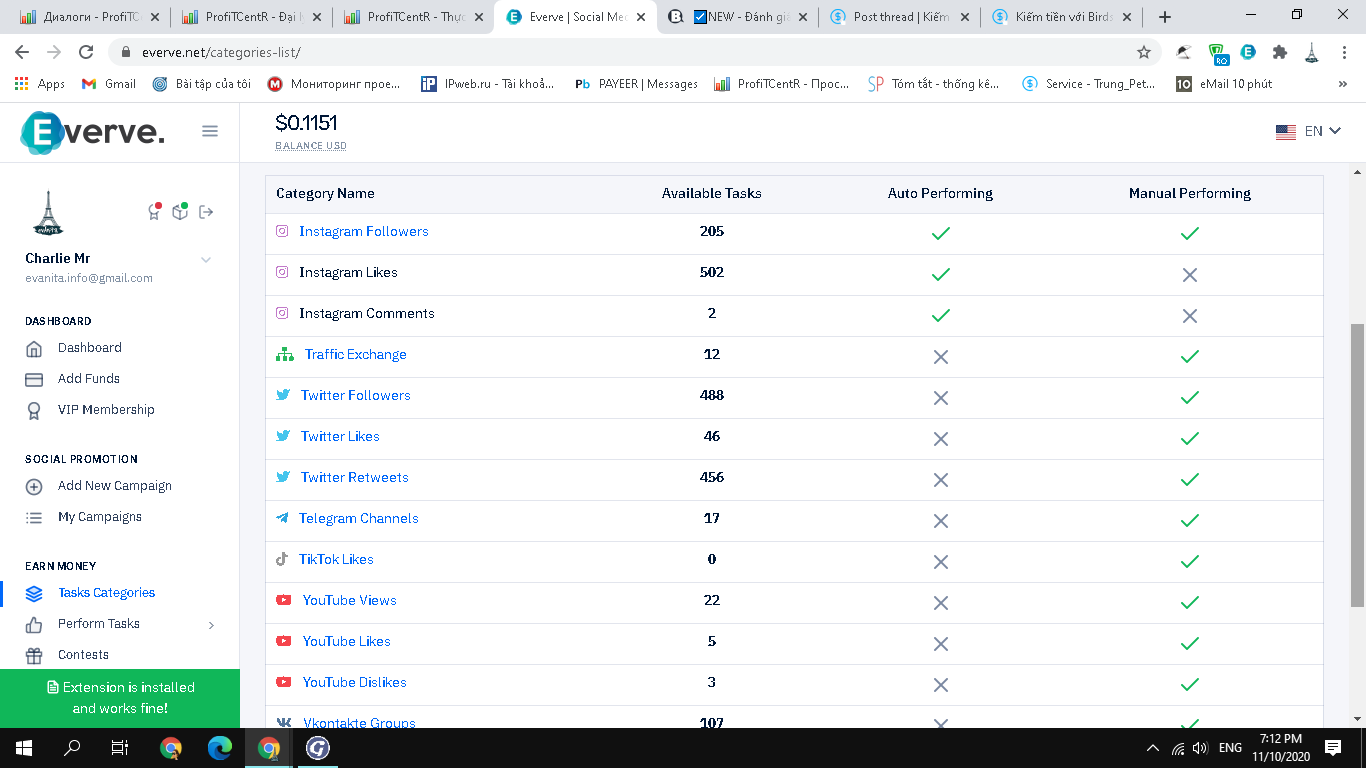Click the Add Funds card icon
The width and height of the screenshot is (1366, 768).
click(34, 380)
